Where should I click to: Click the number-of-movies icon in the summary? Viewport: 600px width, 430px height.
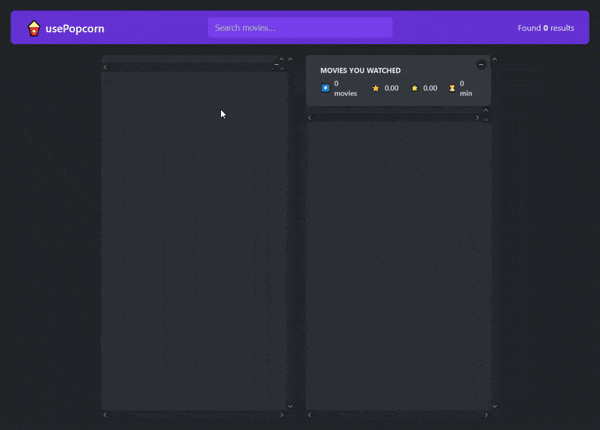point(325,88)
